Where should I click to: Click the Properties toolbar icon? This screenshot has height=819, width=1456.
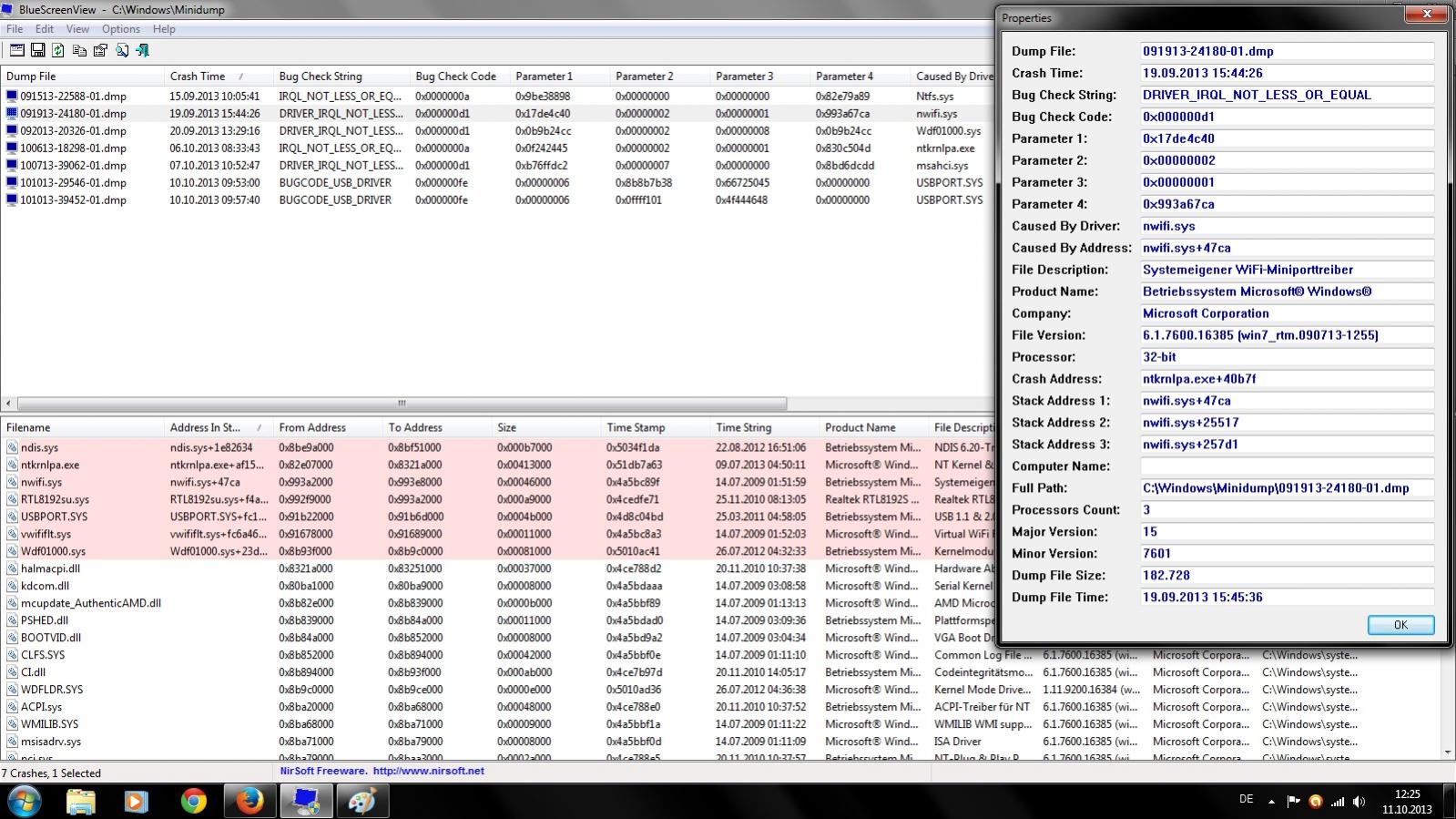point(100,50)
